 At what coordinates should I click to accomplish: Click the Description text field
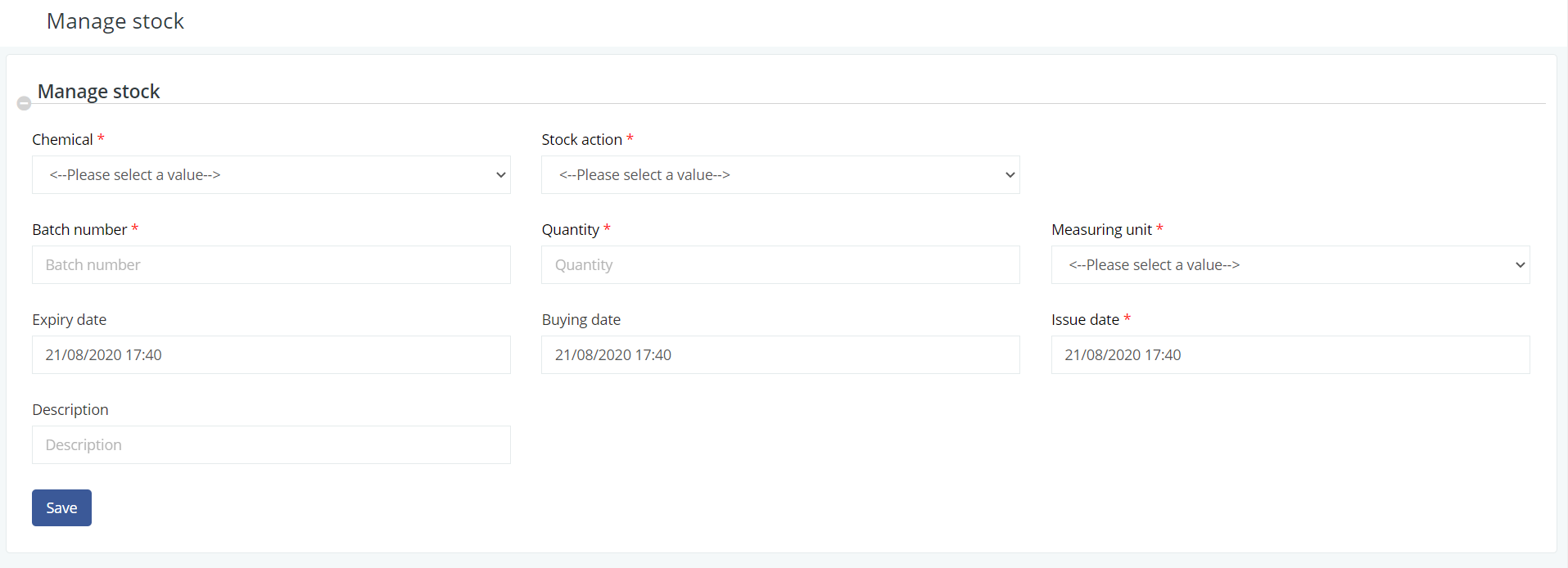point(271,445)
